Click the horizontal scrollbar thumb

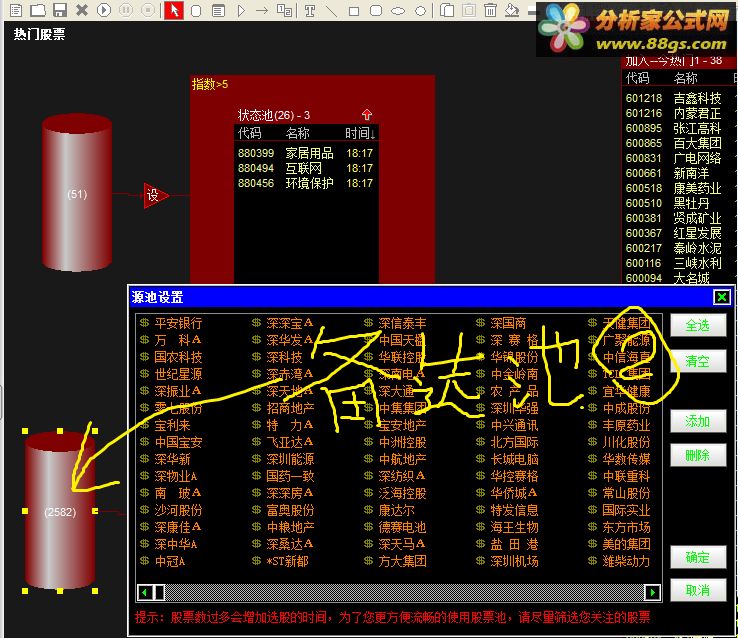(159, 592)
